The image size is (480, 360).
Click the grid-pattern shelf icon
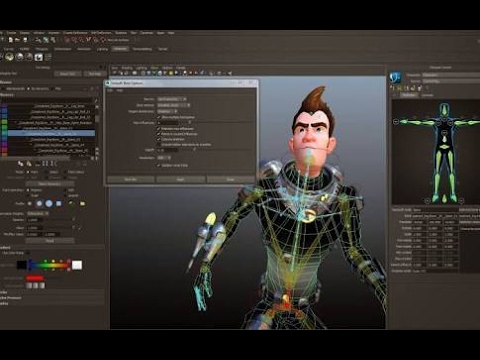pos(48,57)
